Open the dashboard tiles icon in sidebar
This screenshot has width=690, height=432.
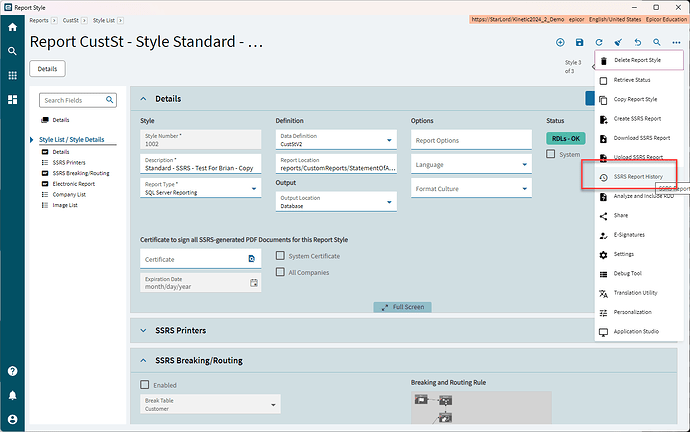12,99
